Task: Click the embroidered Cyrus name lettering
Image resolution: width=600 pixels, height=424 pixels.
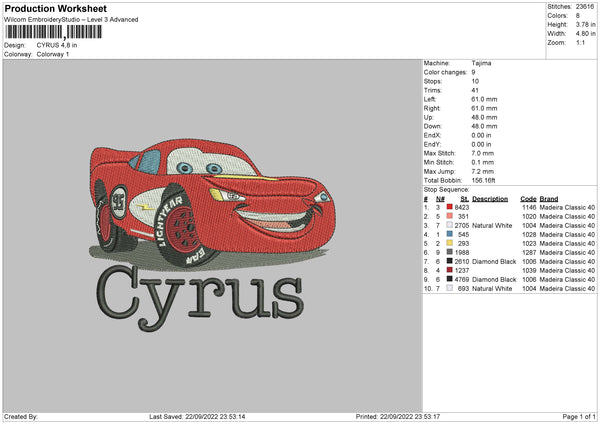Action: (198, 293)
